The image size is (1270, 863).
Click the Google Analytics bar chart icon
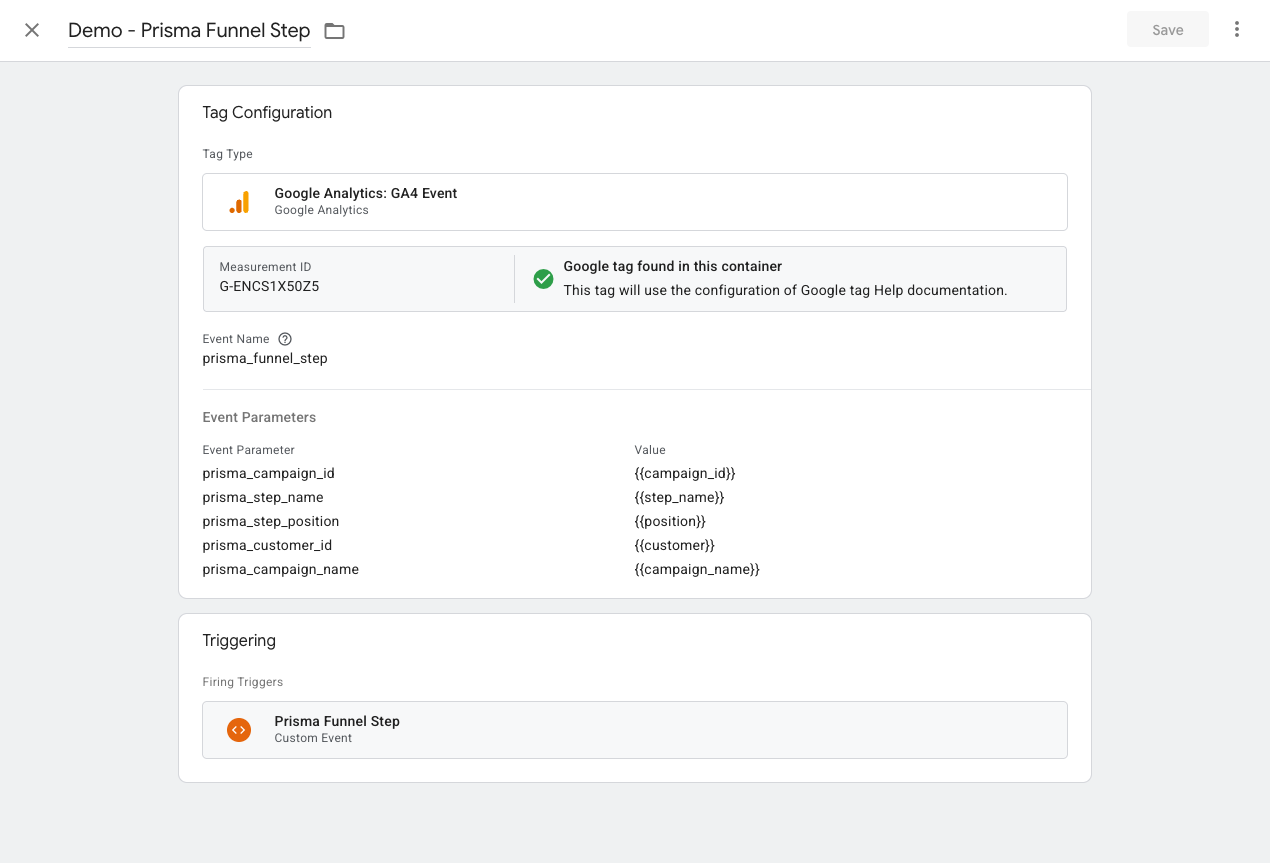pos(239,202)
